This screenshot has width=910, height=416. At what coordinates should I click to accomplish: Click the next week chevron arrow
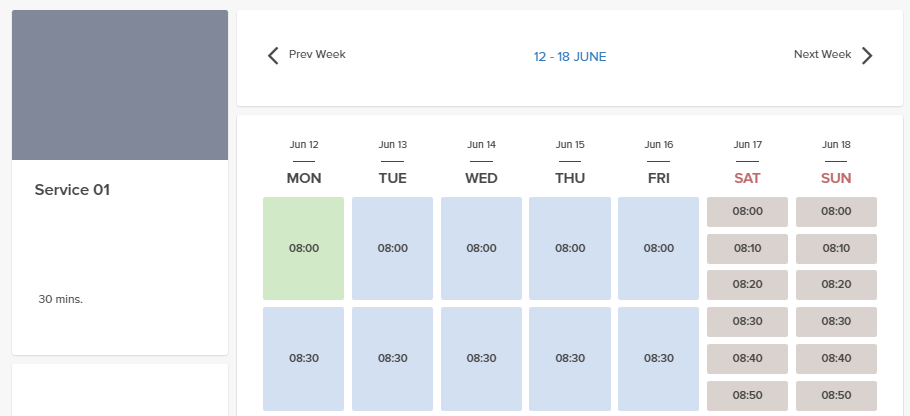point(867,56)
